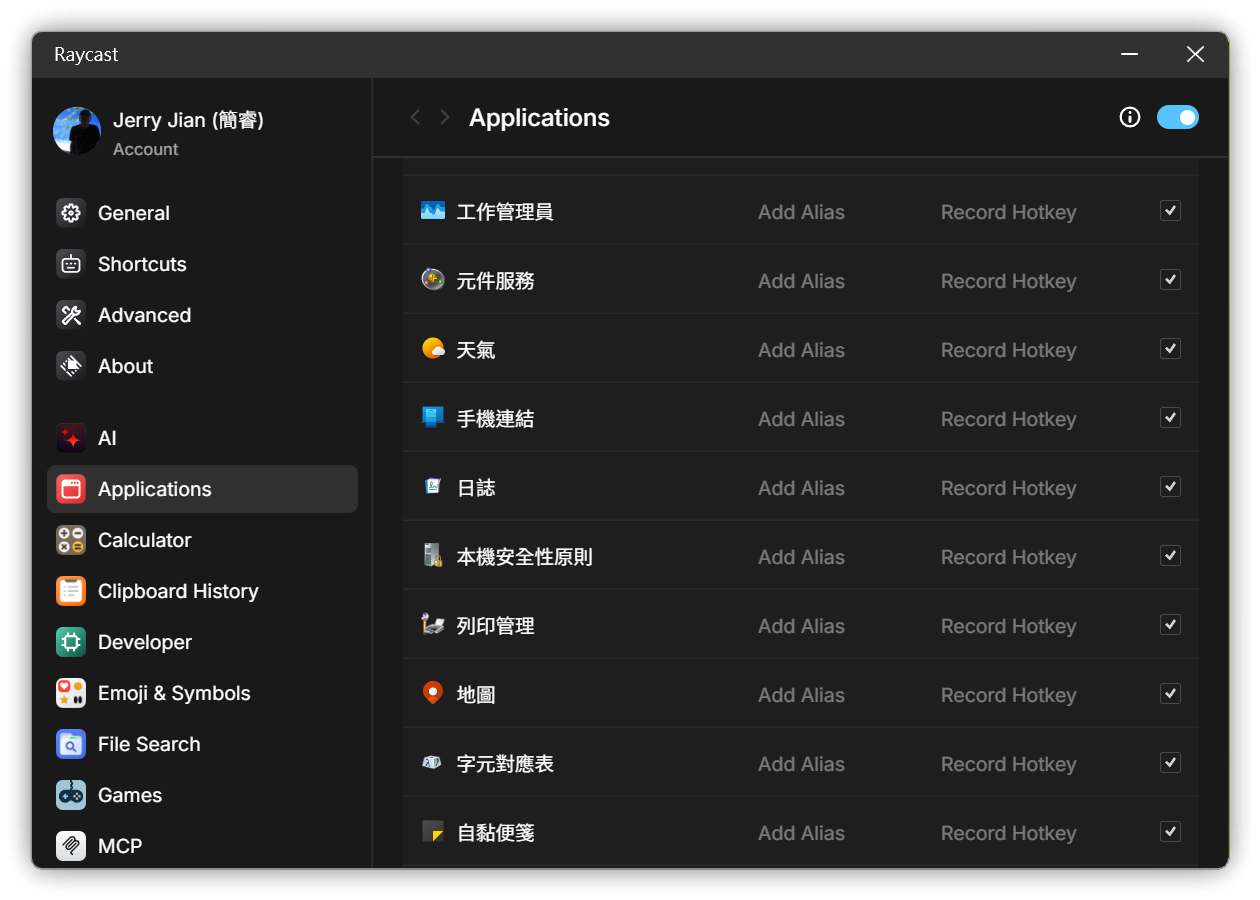Record Hotkey for 自黏便箋
This screenshot has width=1260, height=900.
pos(1008,833)
